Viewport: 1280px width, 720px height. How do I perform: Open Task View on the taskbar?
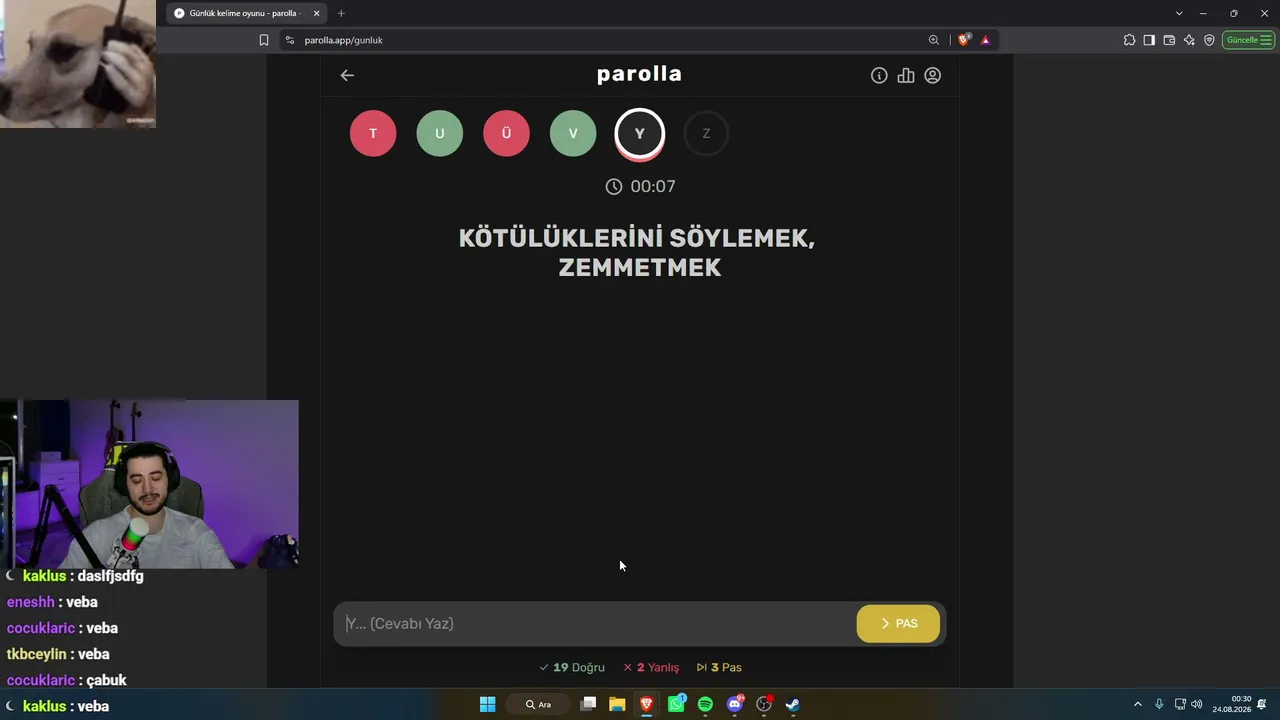pyautogui.click(x=588, y=704)
